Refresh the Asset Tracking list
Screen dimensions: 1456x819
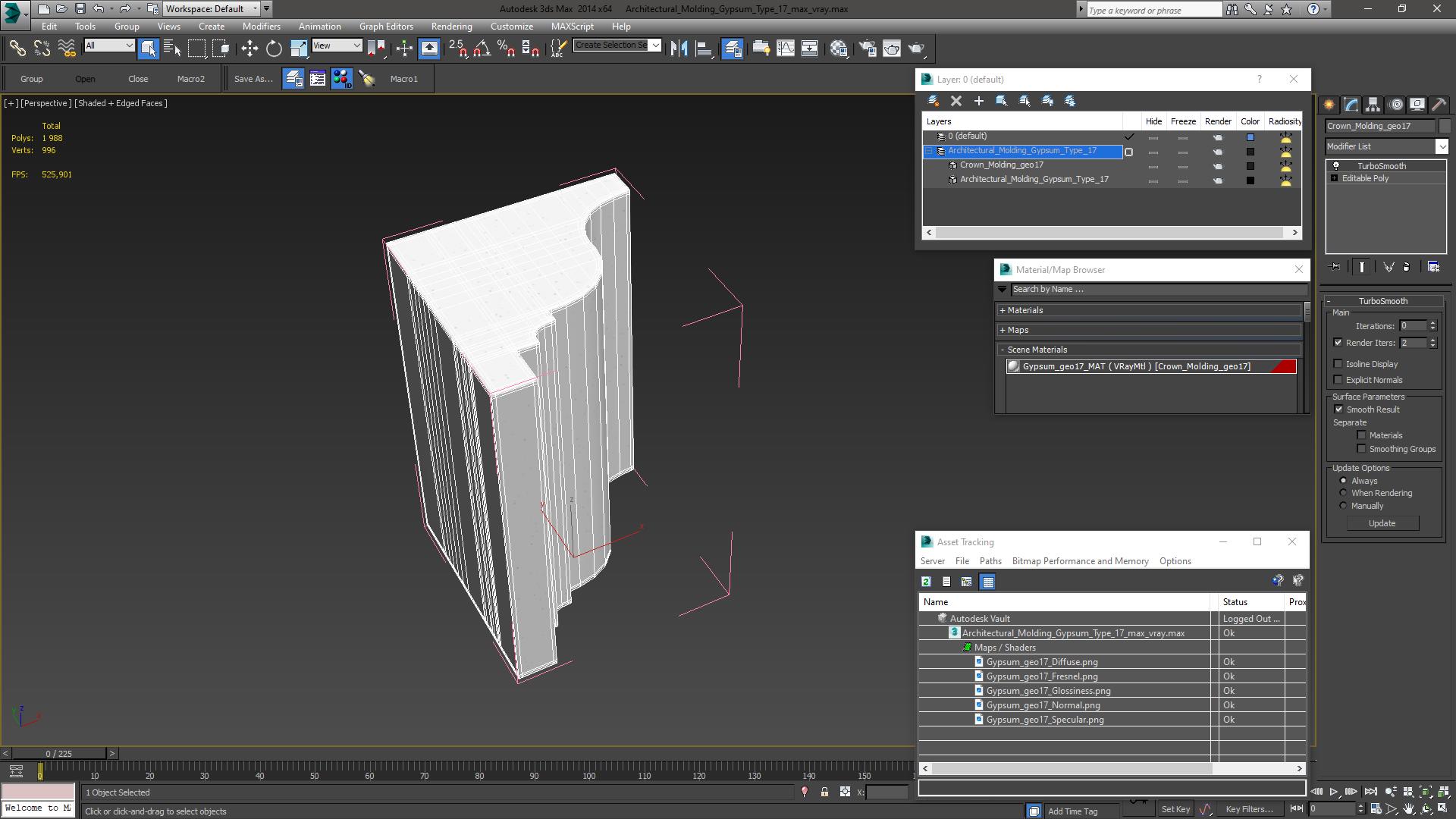click(x=926, y=582)
